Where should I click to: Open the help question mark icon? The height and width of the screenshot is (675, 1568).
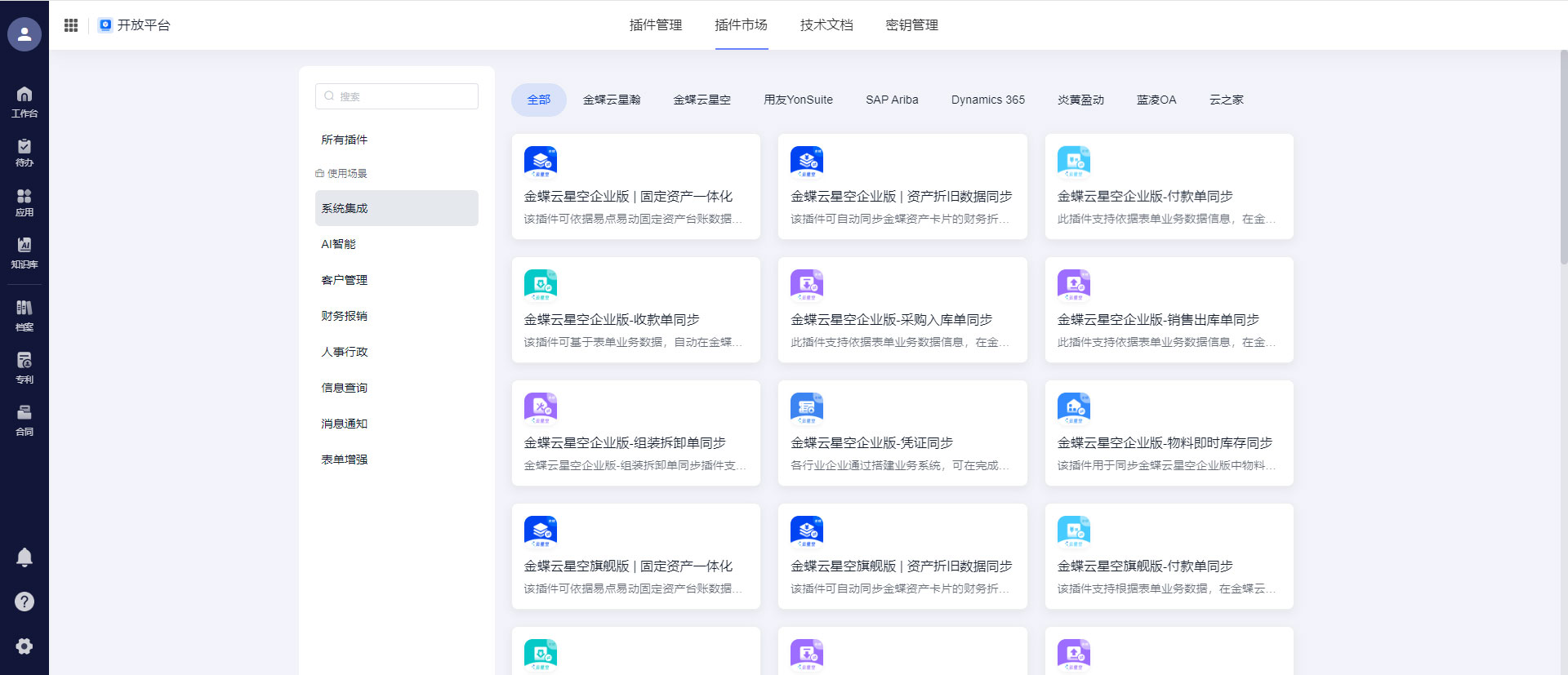(x=24, y=602)
